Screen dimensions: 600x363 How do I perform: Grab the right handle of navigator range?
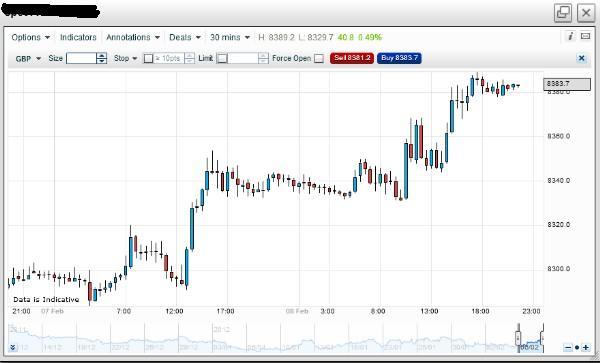pos(542,338)
